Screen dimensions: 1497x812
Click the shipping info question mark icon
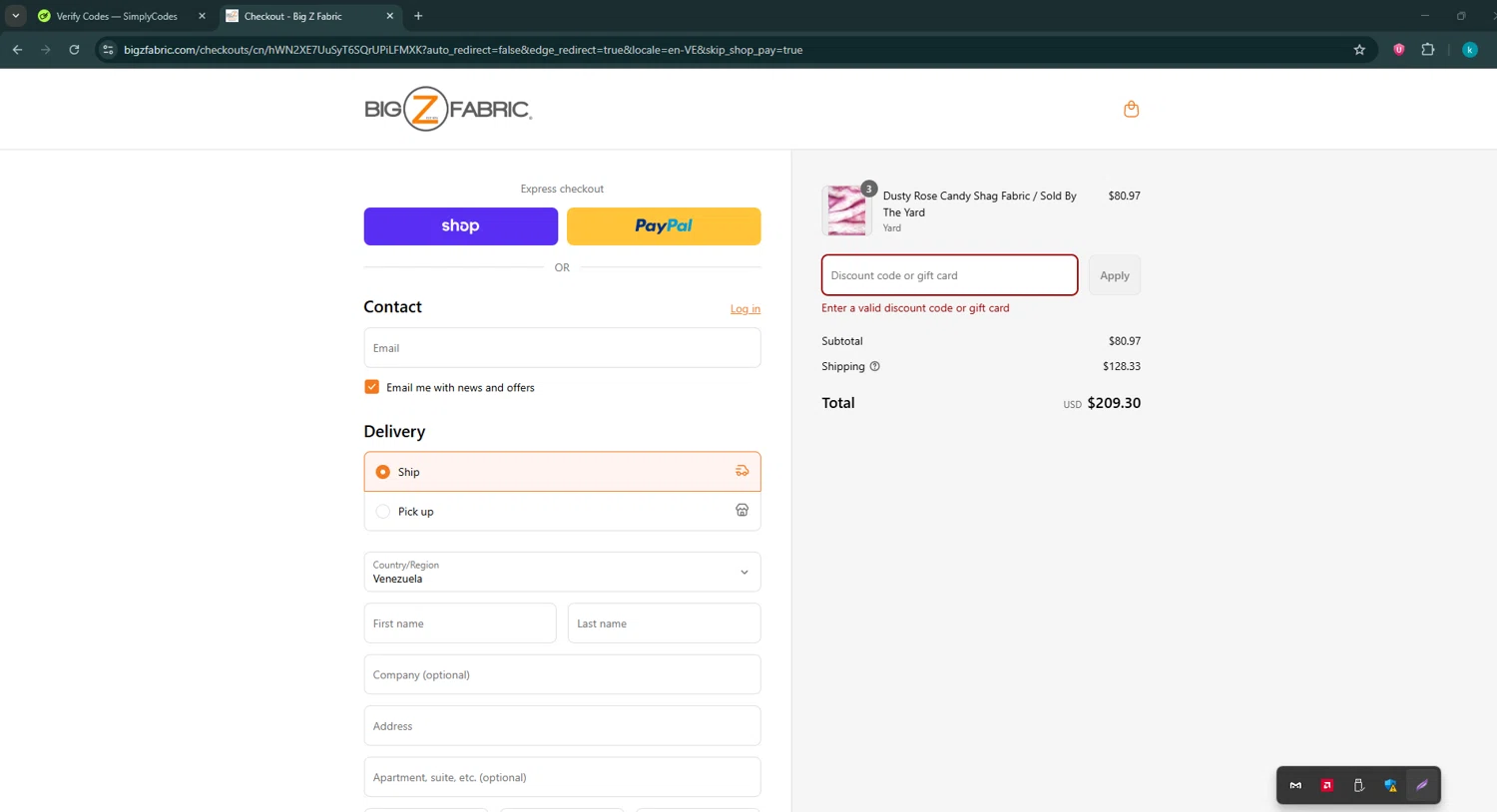(x=875, y=366)
